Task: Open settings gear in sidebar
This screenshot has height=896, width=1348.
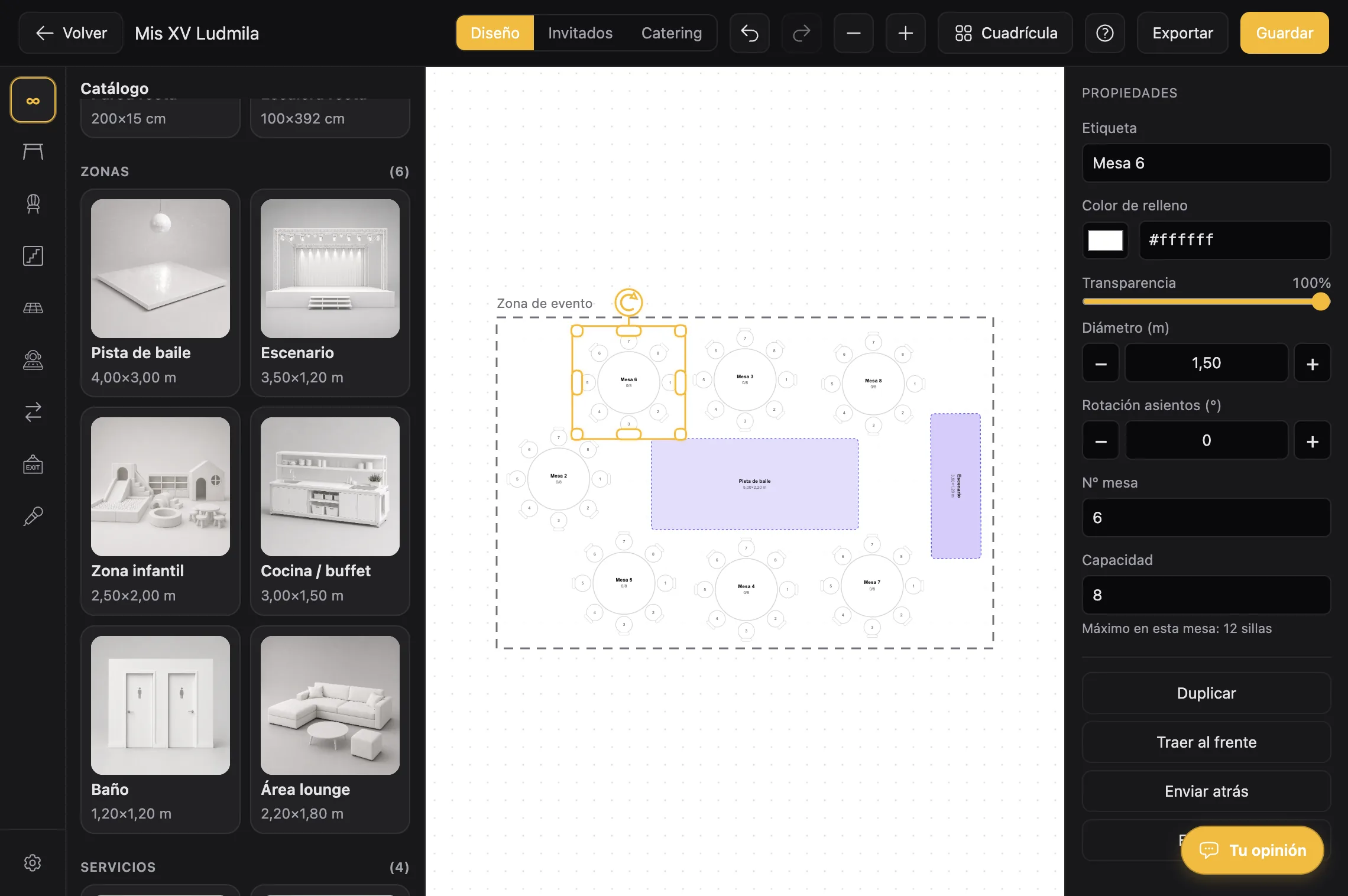Action: point(33,863)
